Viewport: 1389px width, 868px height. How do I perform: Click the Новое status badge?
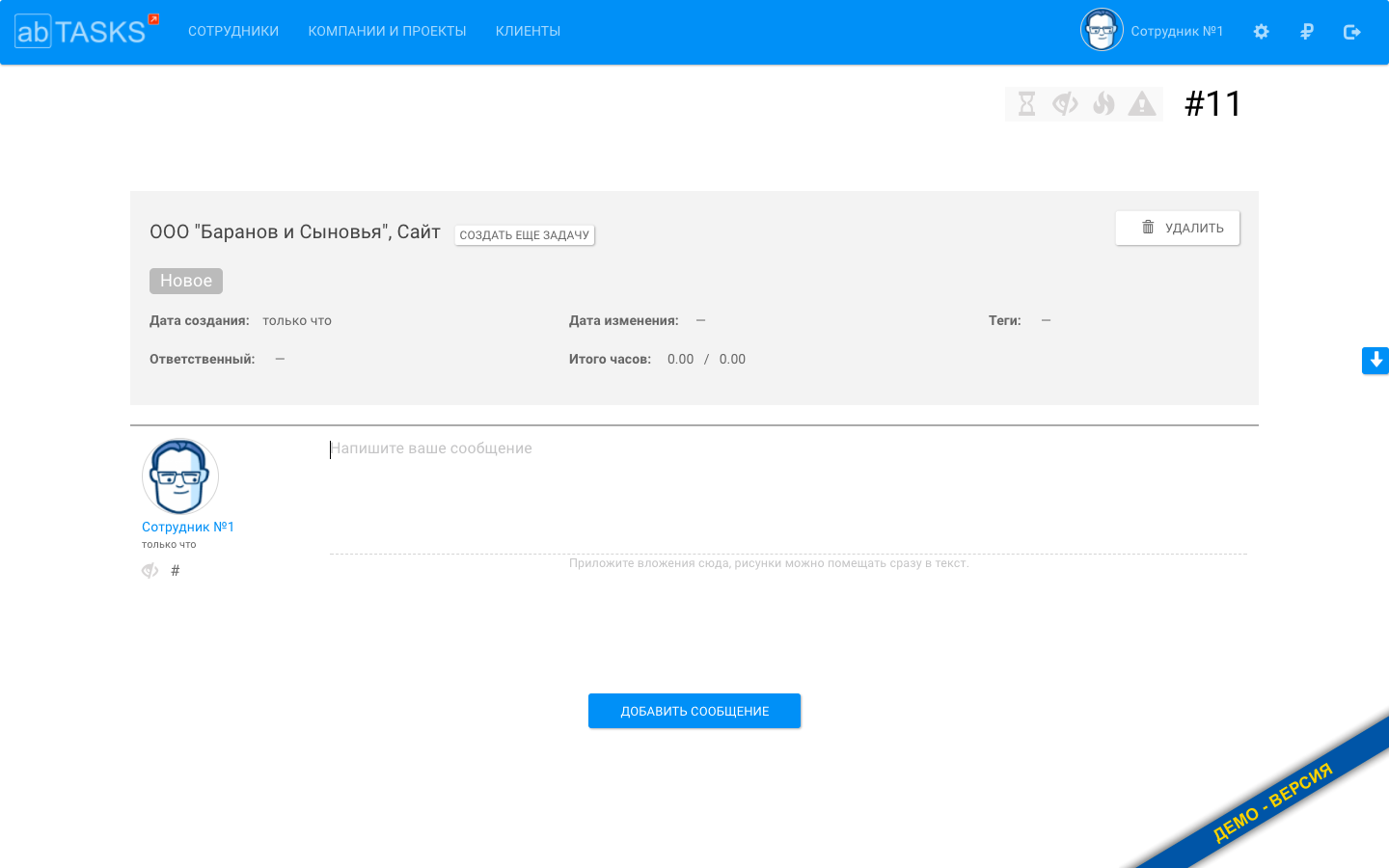(x=186, y=281)
